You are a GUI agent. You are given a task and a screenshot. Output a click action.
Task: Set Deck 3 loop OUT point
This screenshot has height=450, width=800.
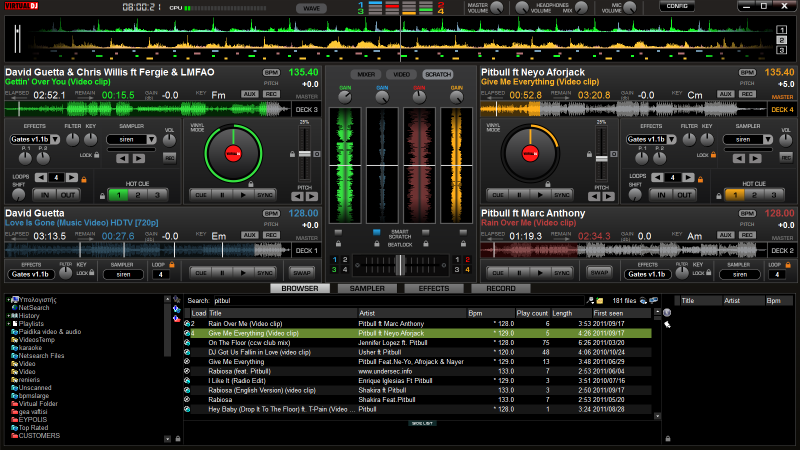coord(68,195)
